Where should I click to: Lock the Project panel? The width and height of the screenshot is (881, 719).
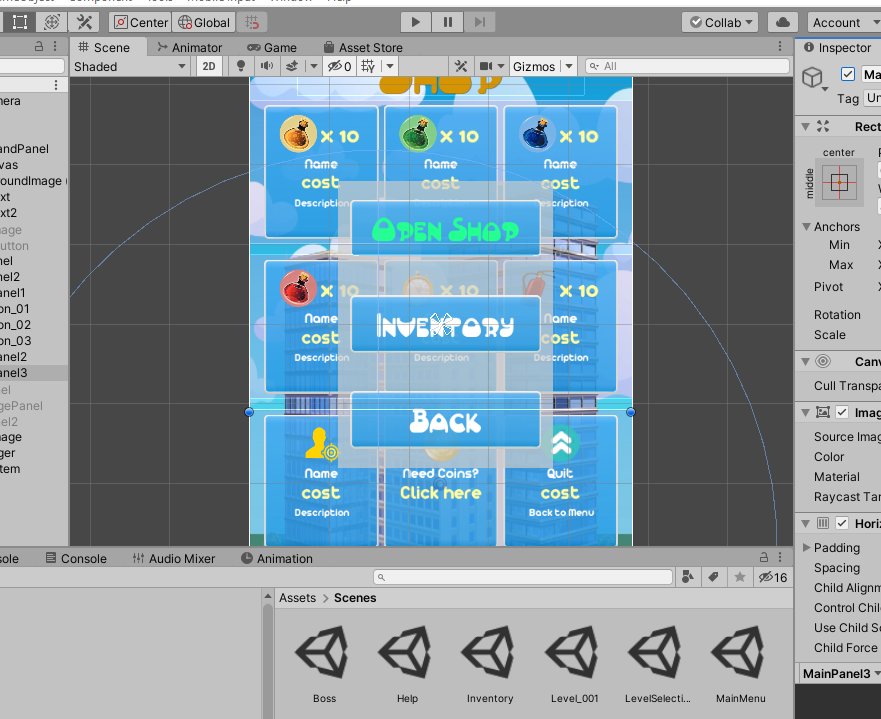tap(764, 557)
